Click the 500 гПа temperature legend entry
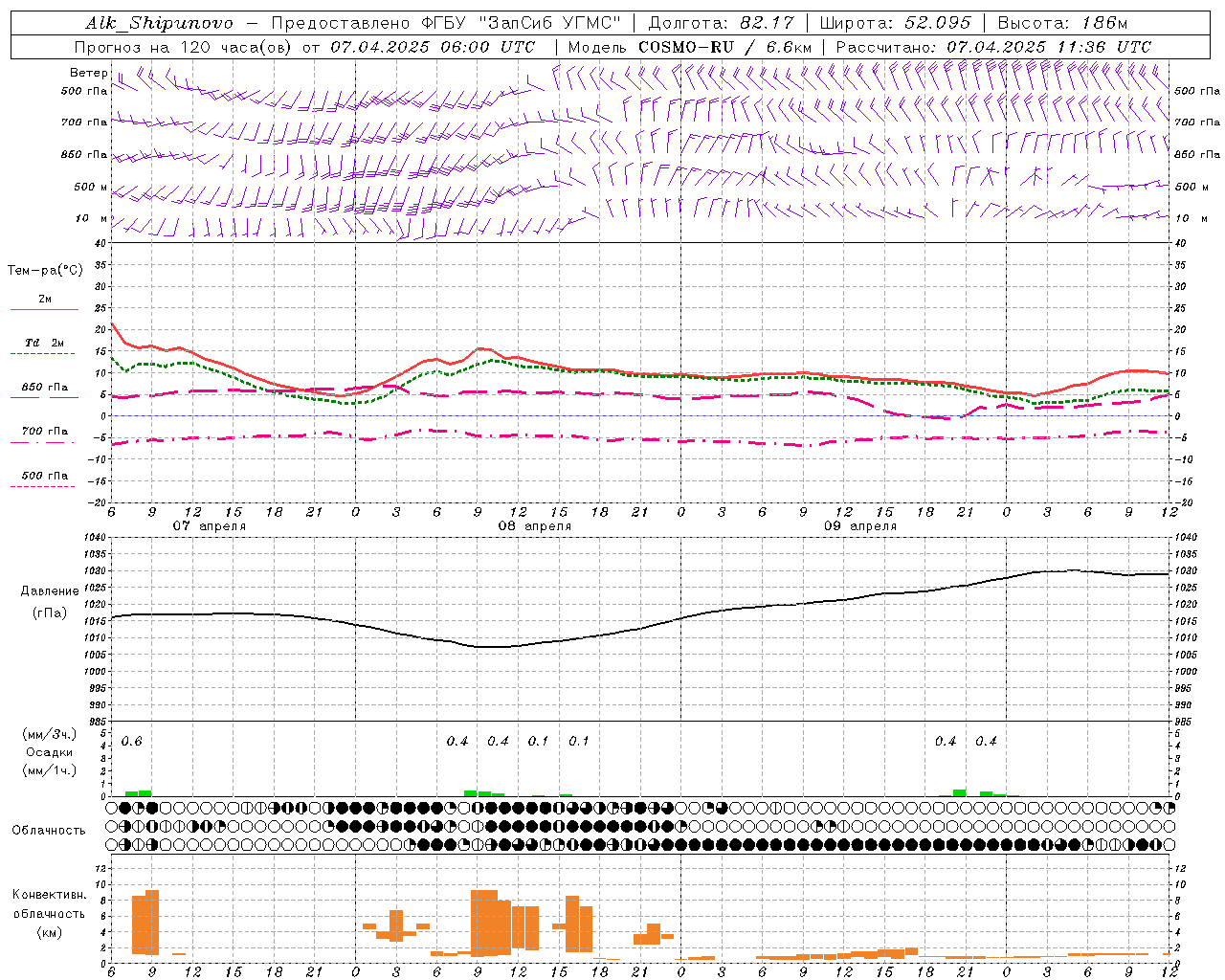Screen dimensions: 1225x980 (x=44, y=476)
